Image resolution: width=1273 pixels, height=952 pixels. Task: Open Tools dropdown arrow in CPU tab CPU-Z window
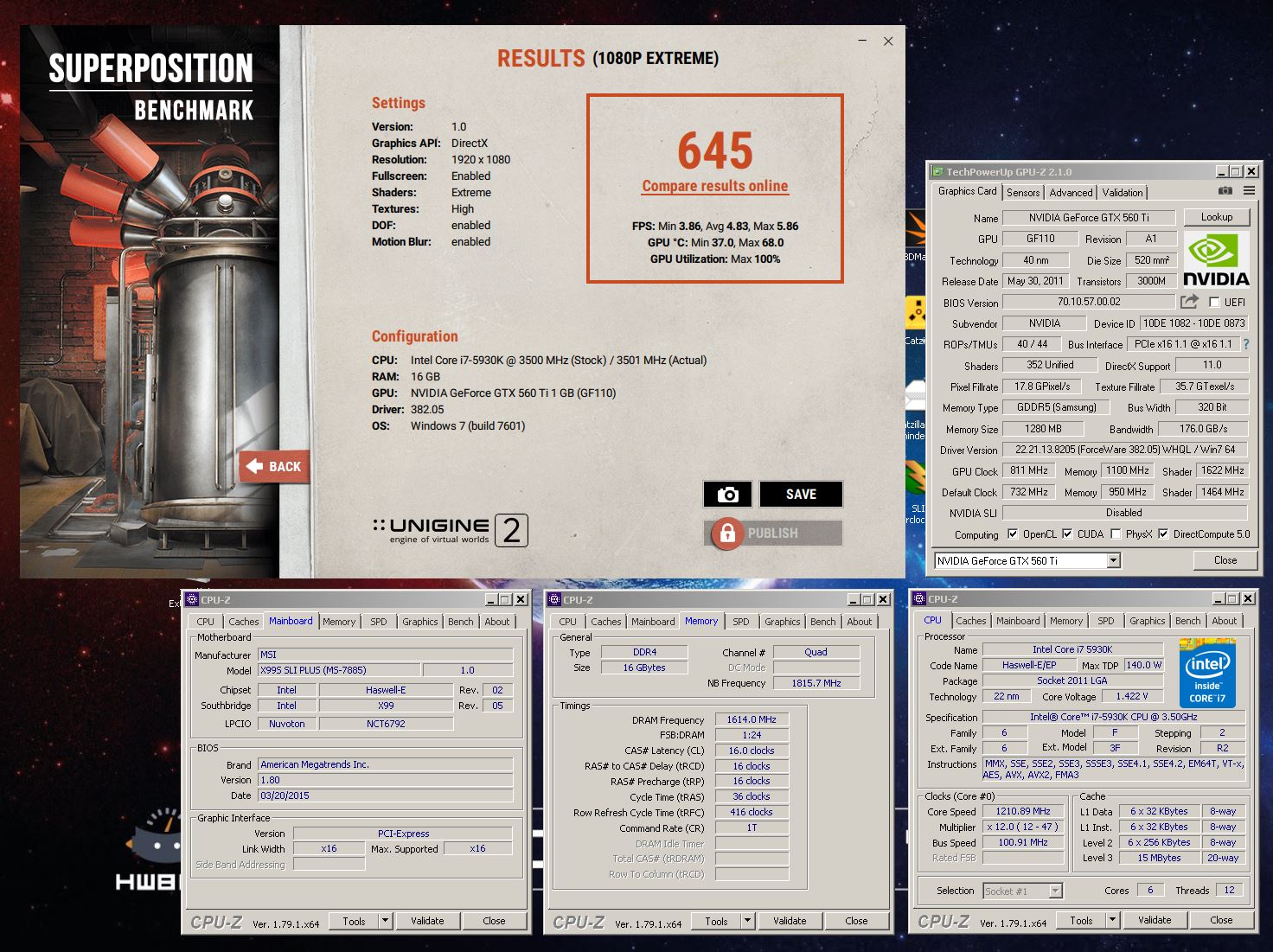point(1112,920)
